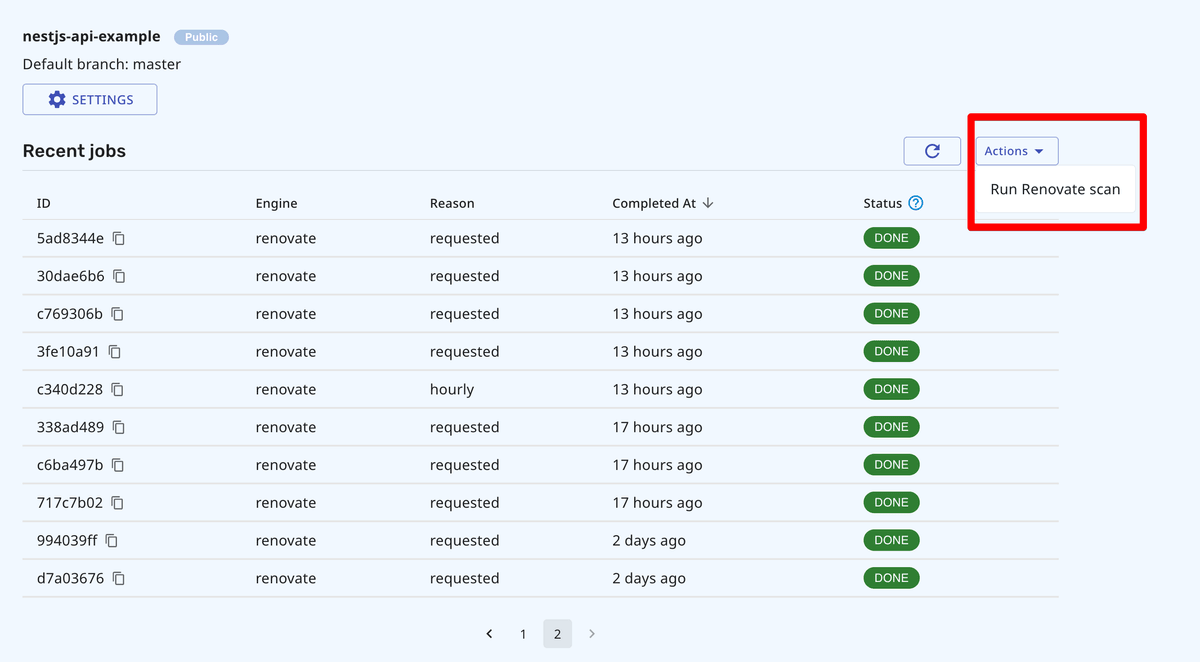
Task: Open repository Settings button
Action: [90, 100]
